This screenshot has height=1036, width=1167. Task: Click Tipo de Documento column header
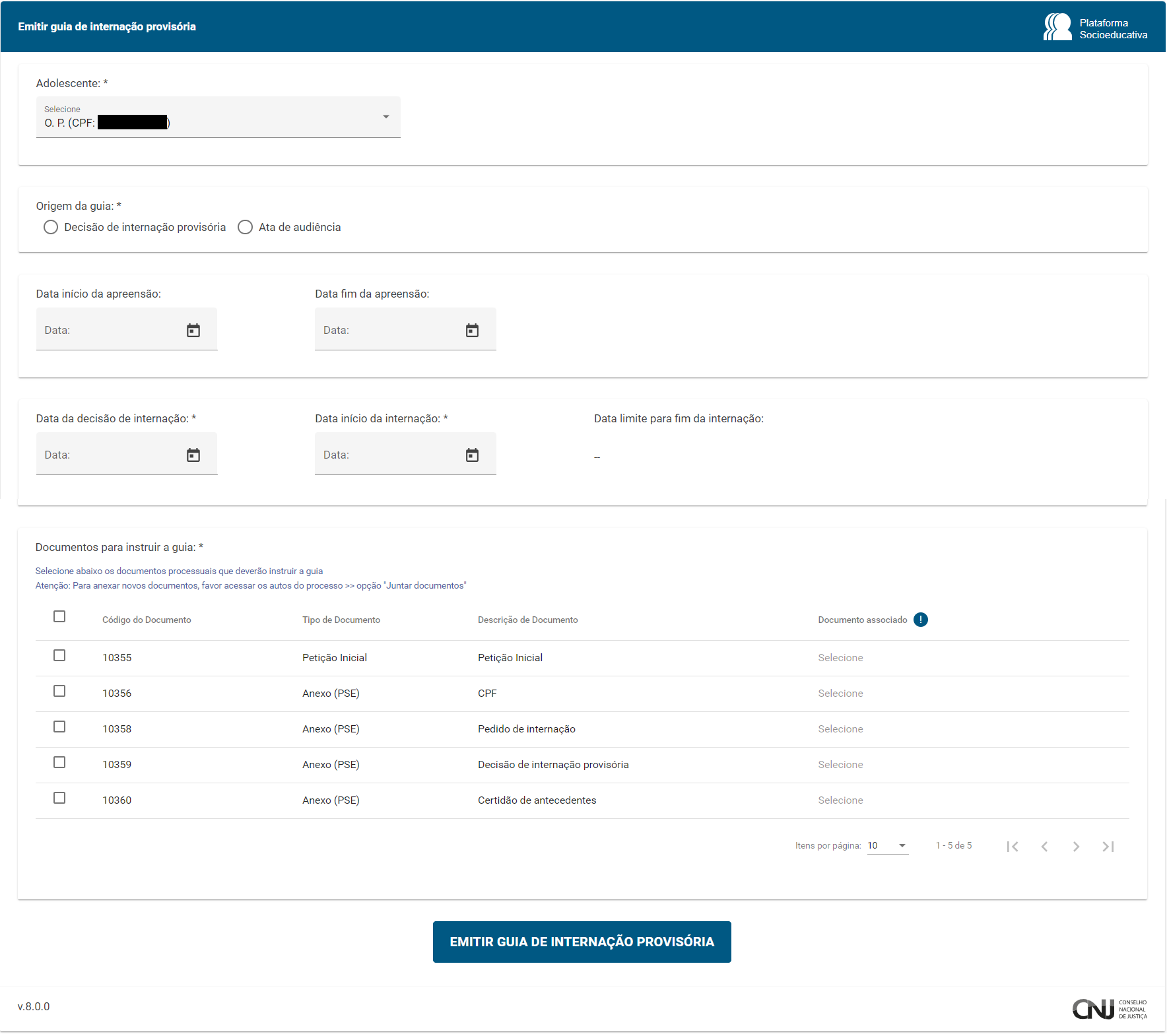click(x=341, y=620)
